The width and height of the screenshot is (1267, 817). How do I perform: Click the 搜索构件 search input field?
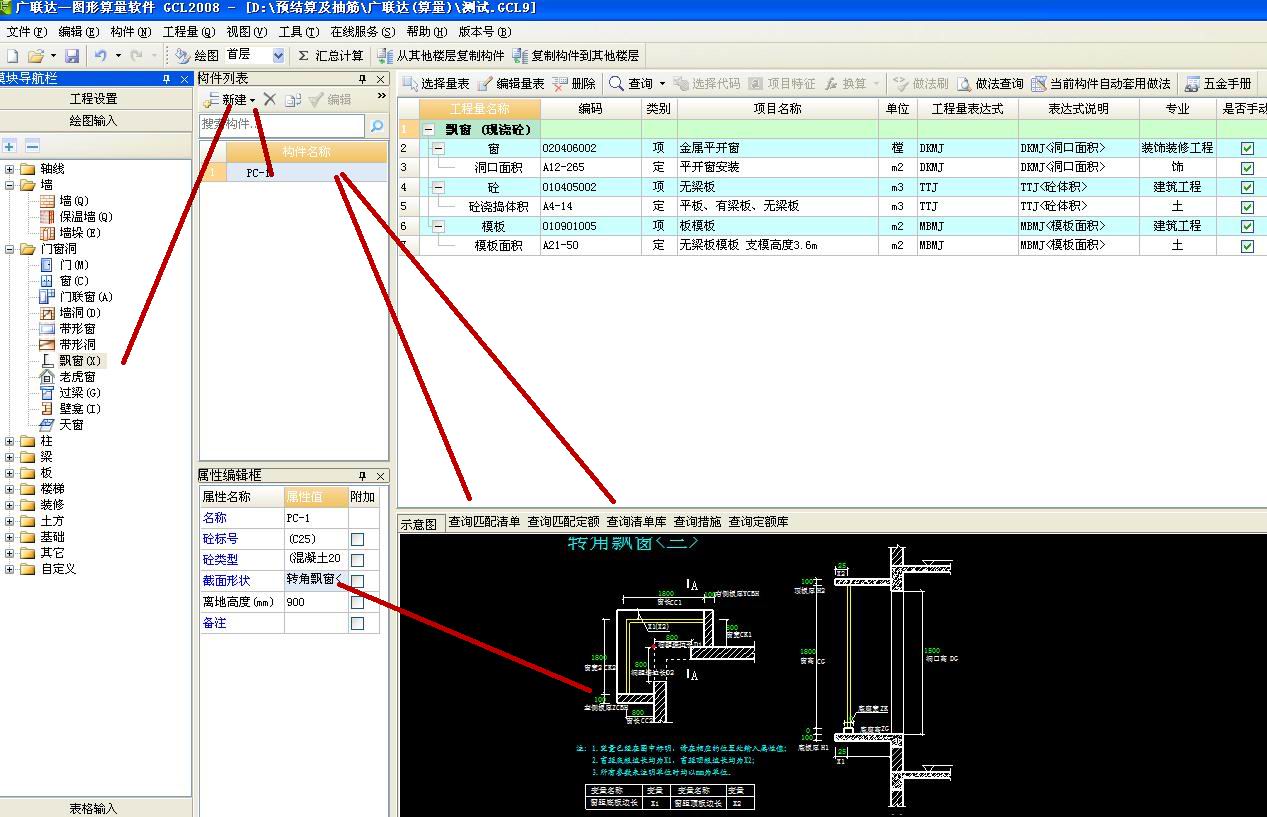click(283, 125)
